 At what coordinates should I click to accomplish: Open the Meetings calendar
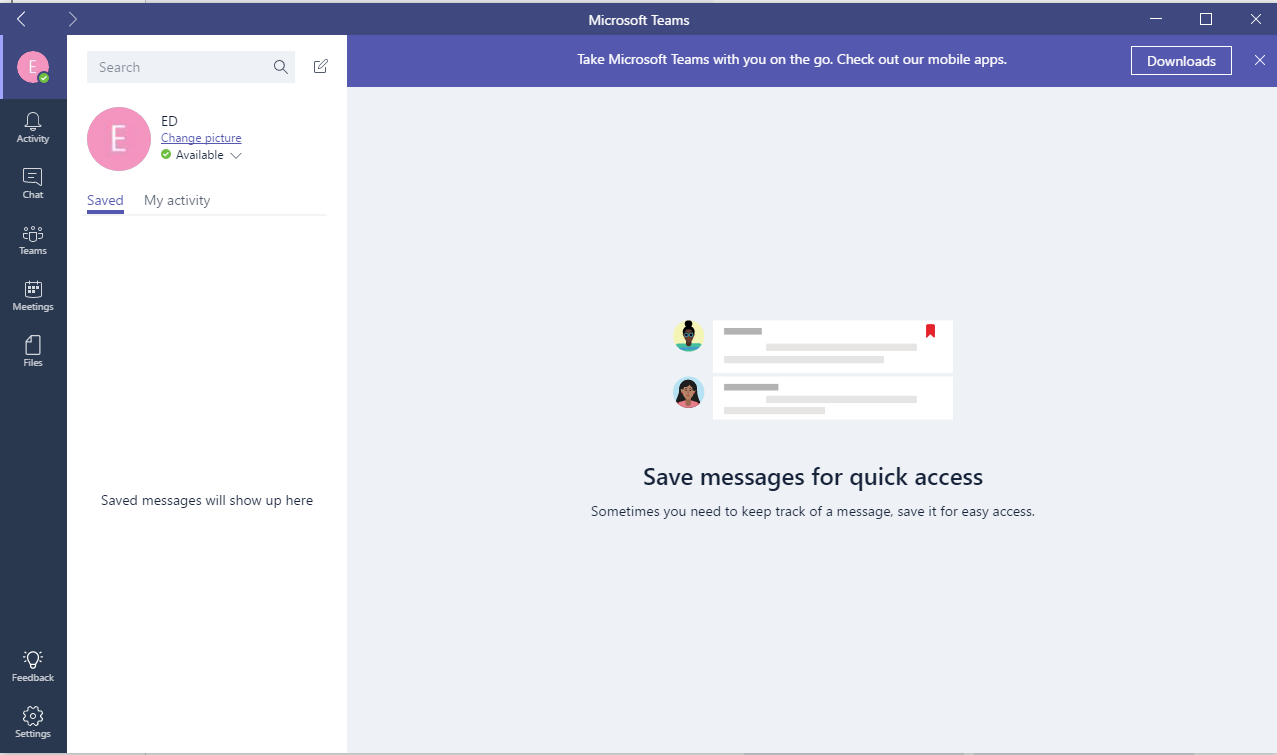click(x=33, y=295)
